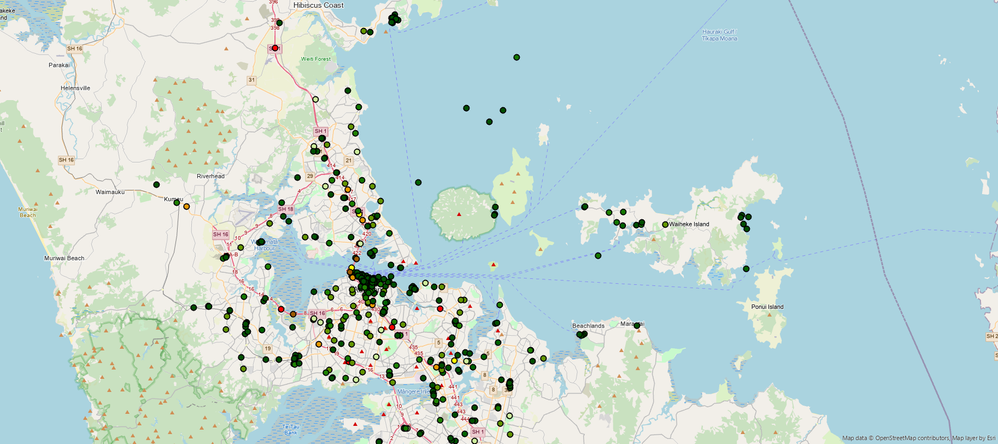The width and height of the screenshot is (998, 444).
Task: Select the Beachlands place label
Action: click(x=588, y=326)
